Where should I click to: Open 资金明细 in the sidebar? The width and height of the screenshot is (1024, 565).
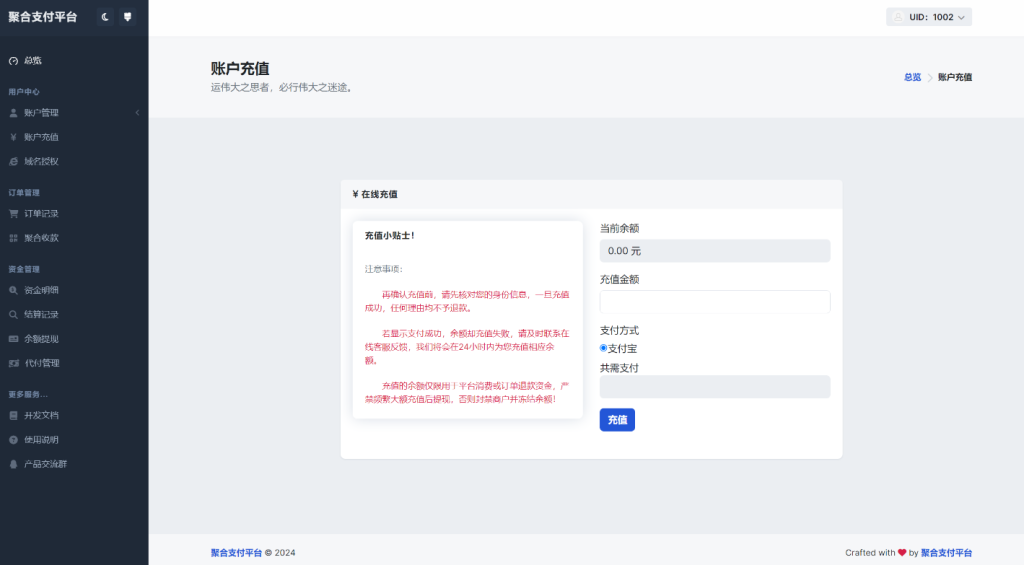[41, 290]
